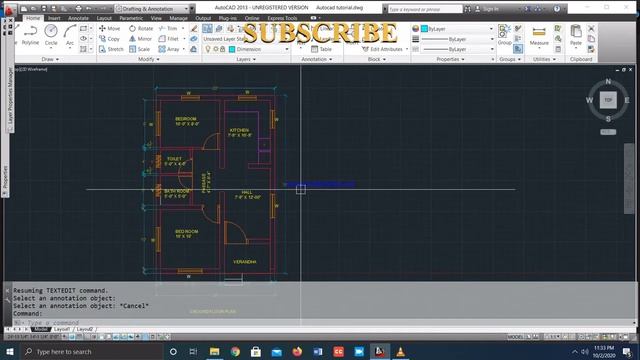Open Google Chrome from the taskbar
The height and width of the screenshot is (360, 640).
235,351
